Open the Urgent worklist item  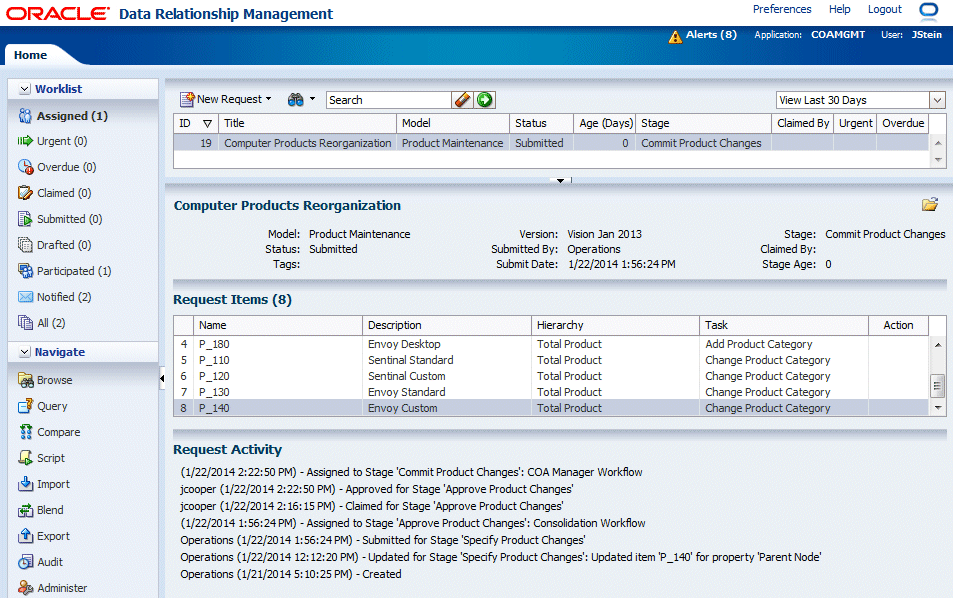pos(61,141)
